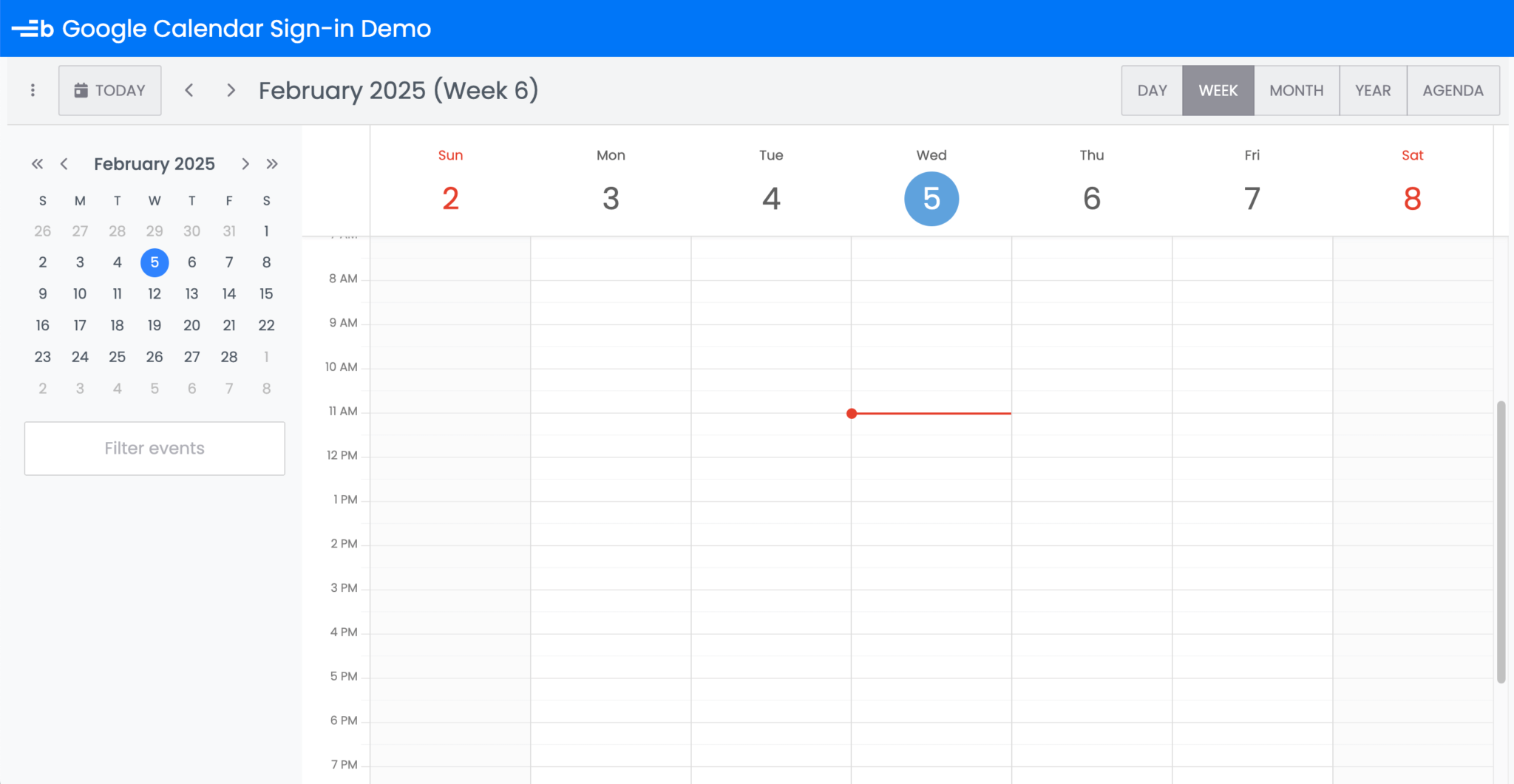Screen dimensions: 1514x784
Task: Switch to Agenda view
Action: [x=1453, y=90]
